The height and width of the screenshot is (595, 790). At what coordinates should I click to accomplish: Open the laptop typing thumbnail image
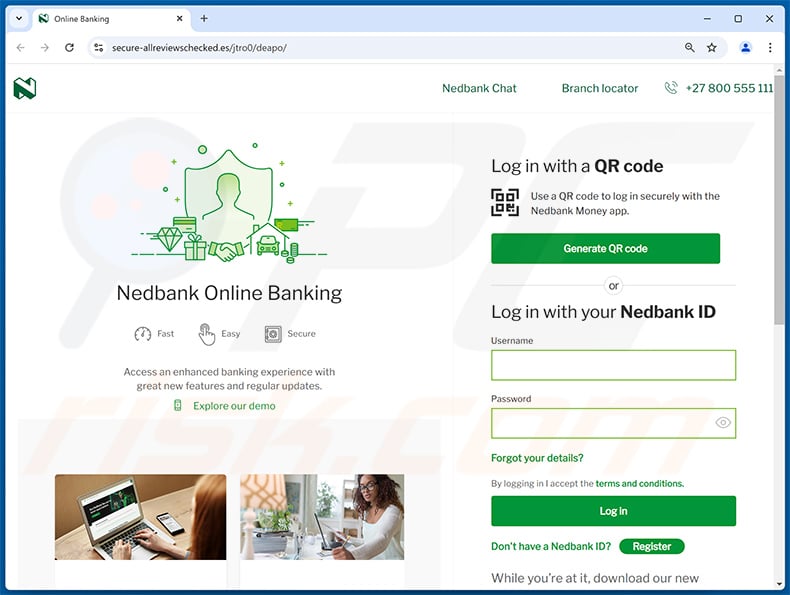pos(141,517)
